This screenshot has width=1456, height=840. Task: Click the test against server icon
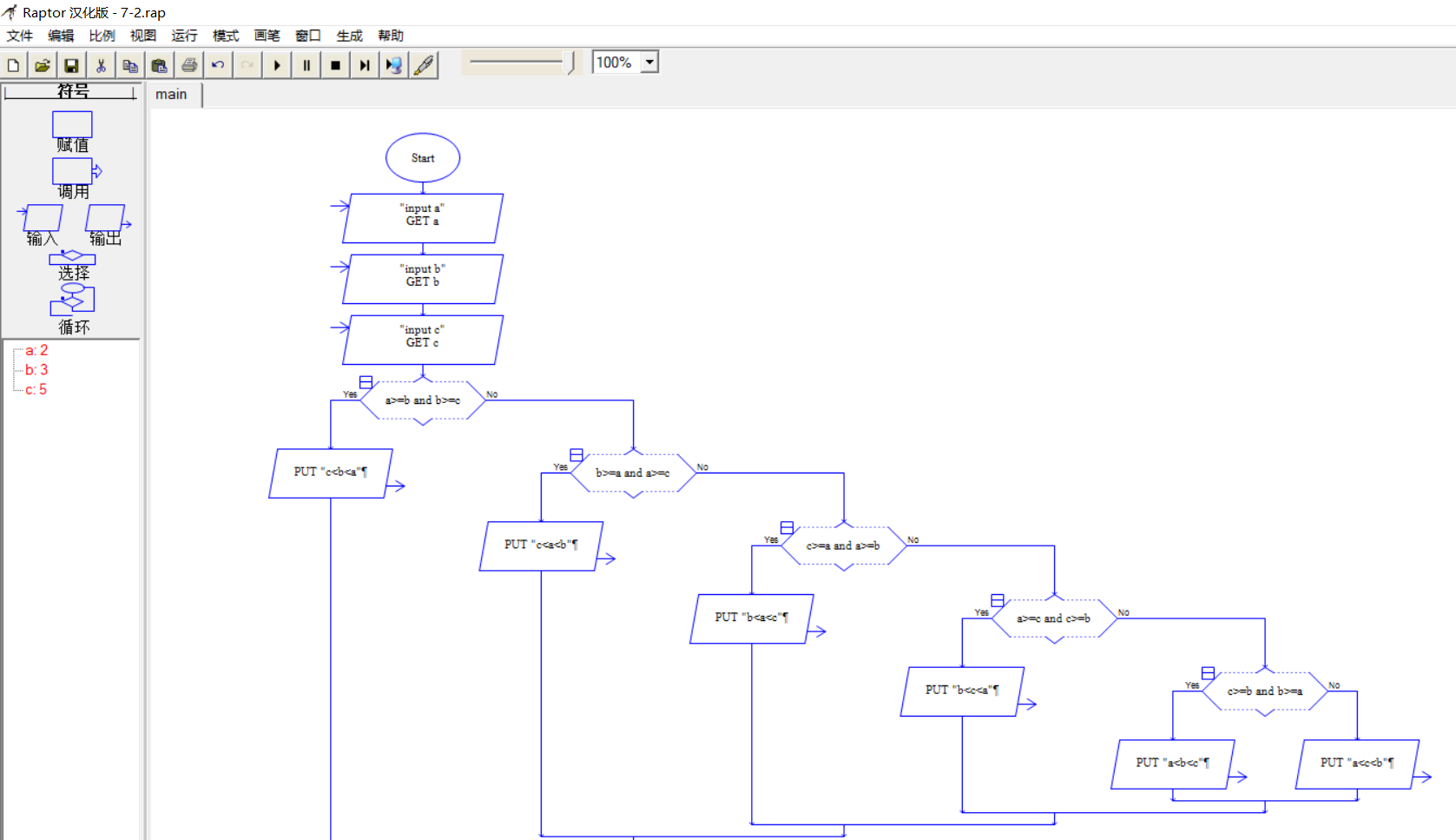tap(394, 65)
